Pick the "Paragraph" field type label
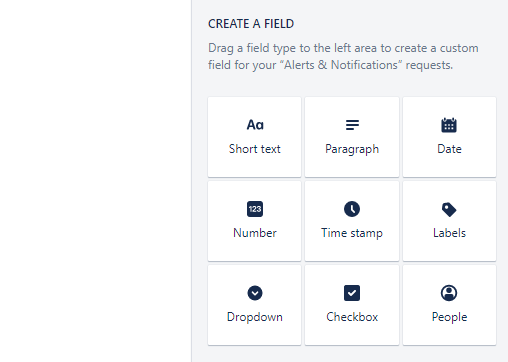 coord(352,150)
